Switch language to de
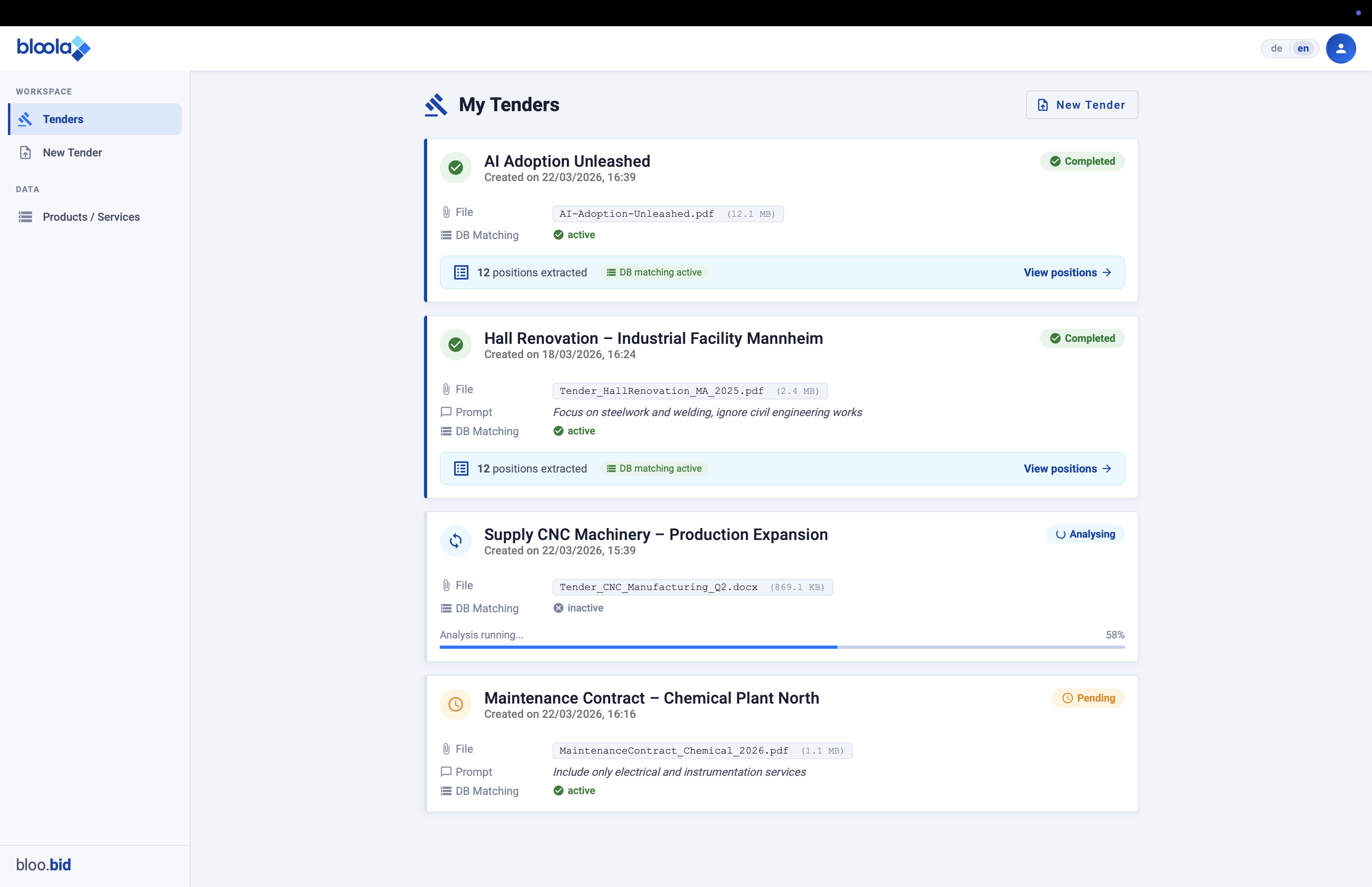Screen dimensions: 1372x887 tap(1276, 48)
